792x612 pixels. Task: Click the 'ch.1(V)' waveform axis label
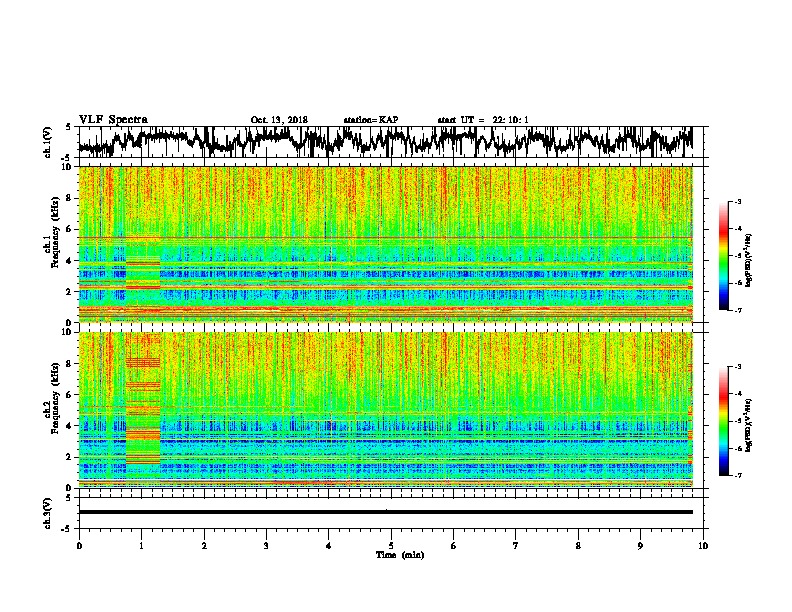pos(48,142)
